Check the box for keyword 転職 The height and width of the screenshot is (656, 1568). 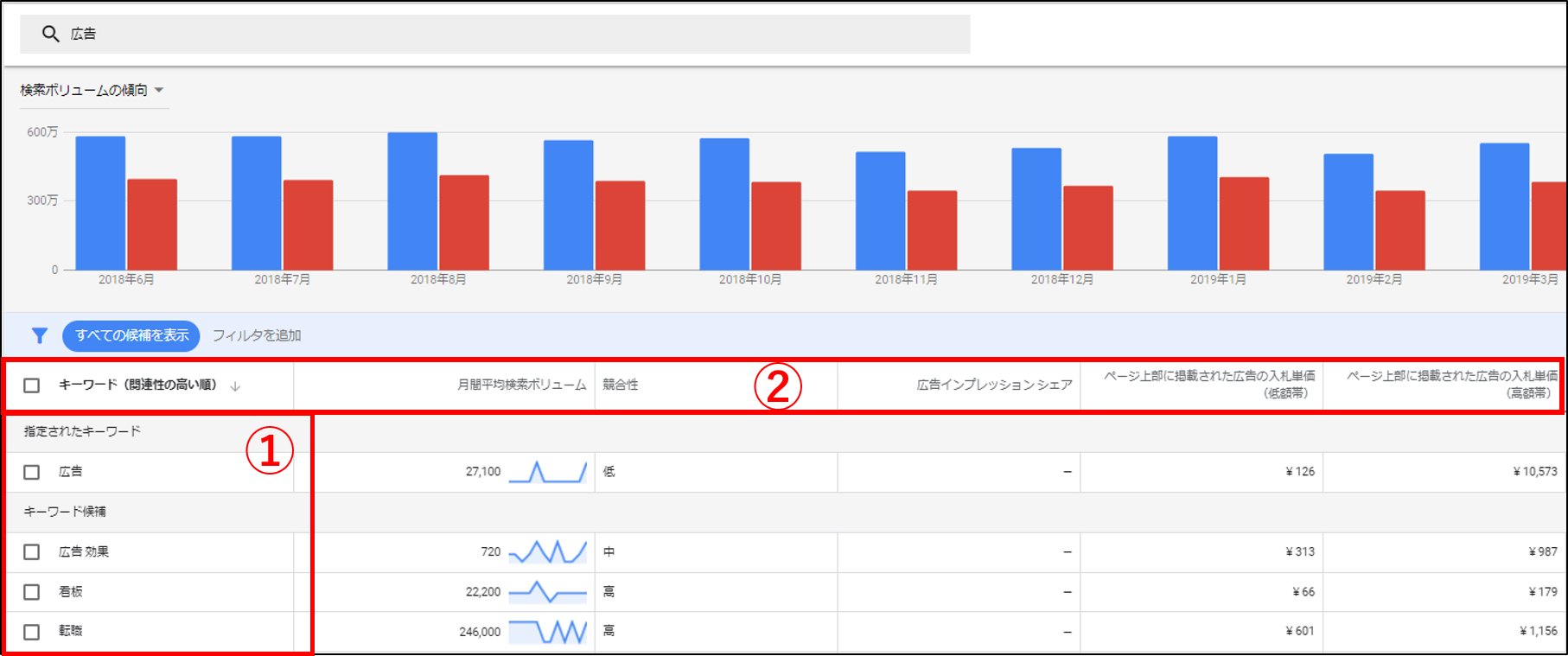(x=32, y=632)
